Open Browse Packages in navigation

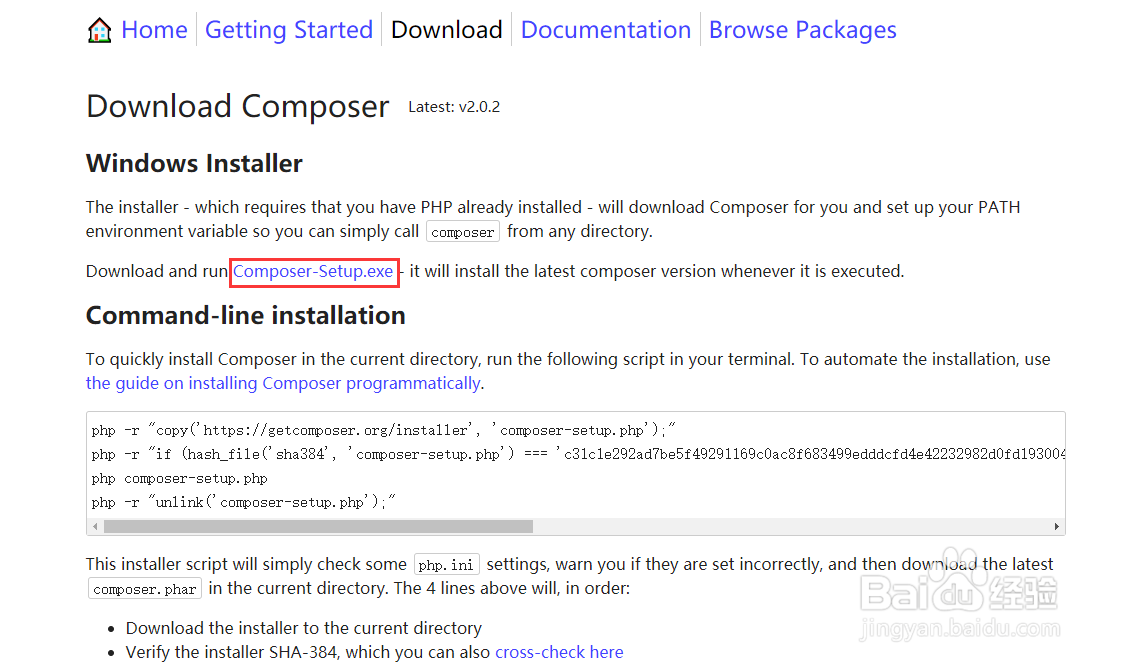[802, 30]
